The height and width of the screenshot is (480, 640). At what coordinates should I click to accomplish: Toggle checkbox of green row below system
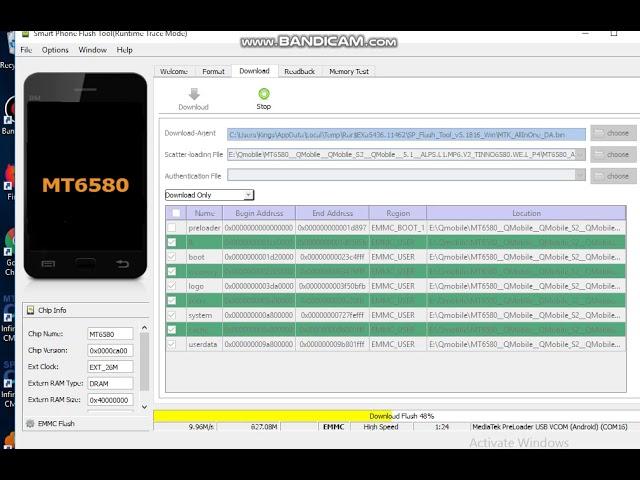click(x=172, y=330)
